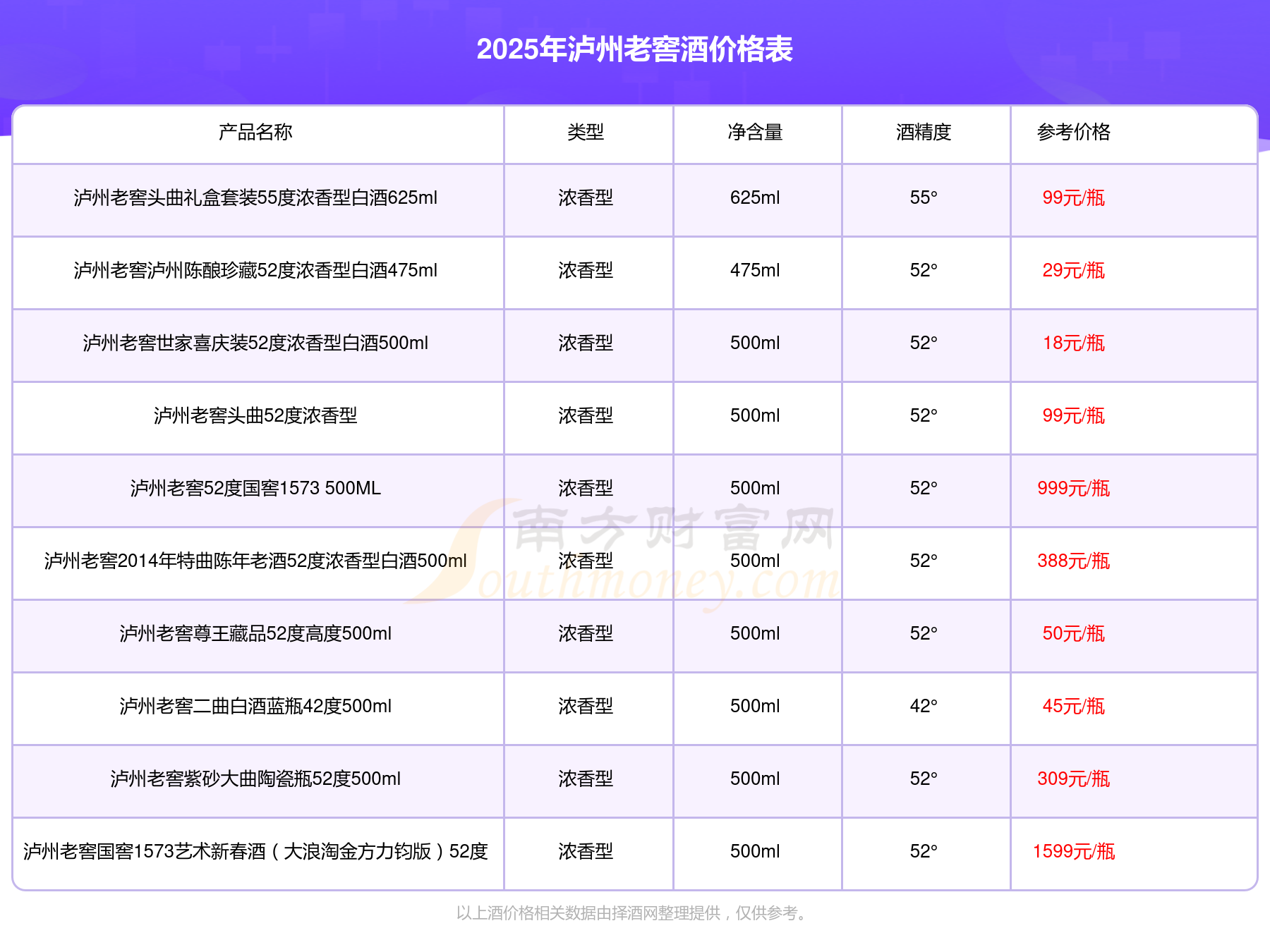Click 浓香型 type in the 二曲白酒蓝瓶 row
This screenshot has height=952, width=1270.
pos(586,706)
